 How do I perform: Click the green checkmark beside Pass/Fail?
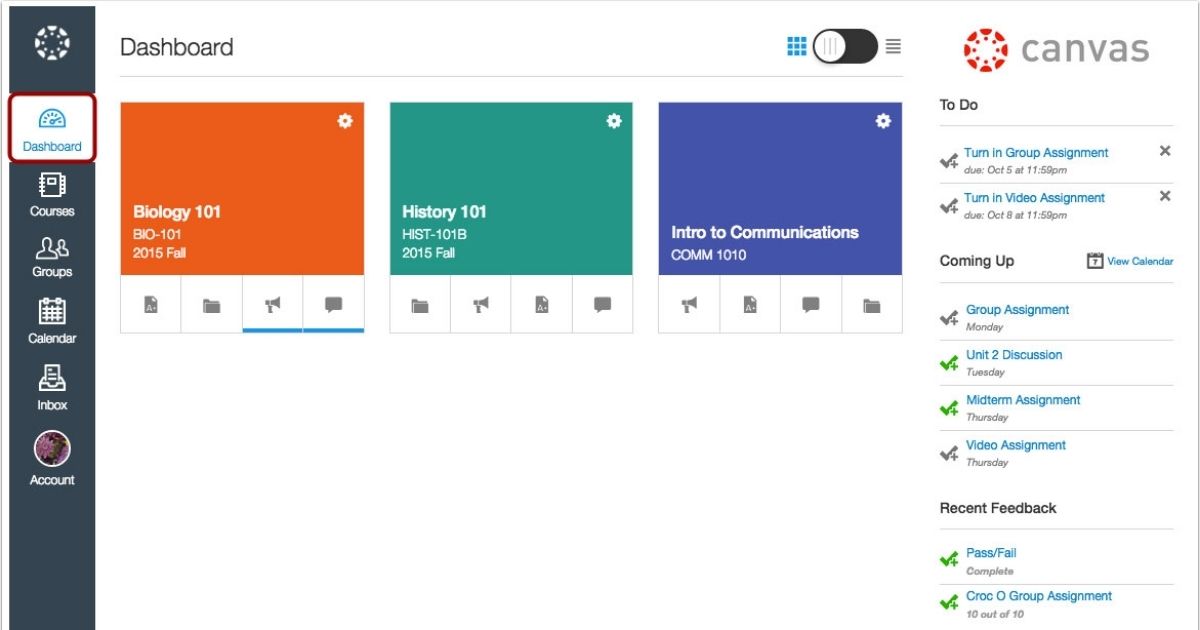[949, 561]
